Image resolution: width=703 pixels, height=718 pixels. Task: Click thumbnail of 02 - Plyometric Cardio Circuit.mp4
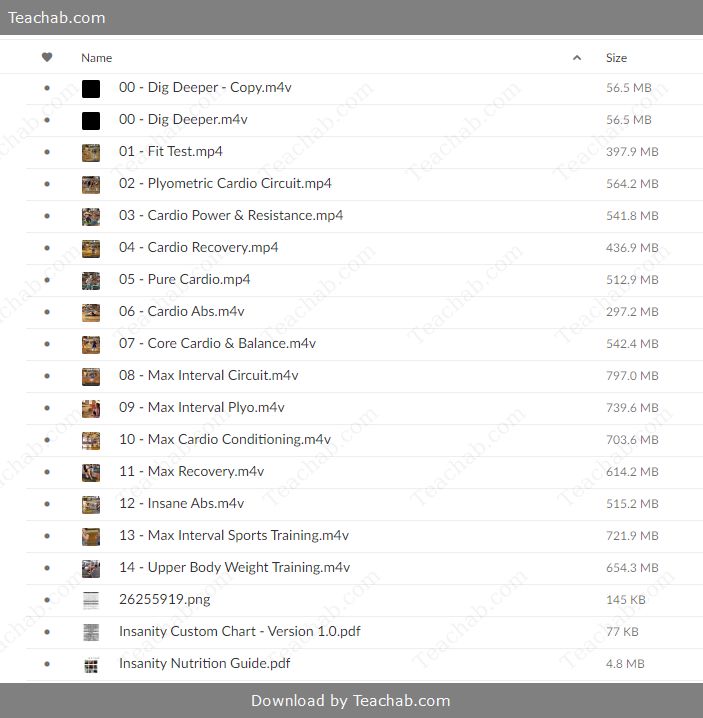coord(91,185)
